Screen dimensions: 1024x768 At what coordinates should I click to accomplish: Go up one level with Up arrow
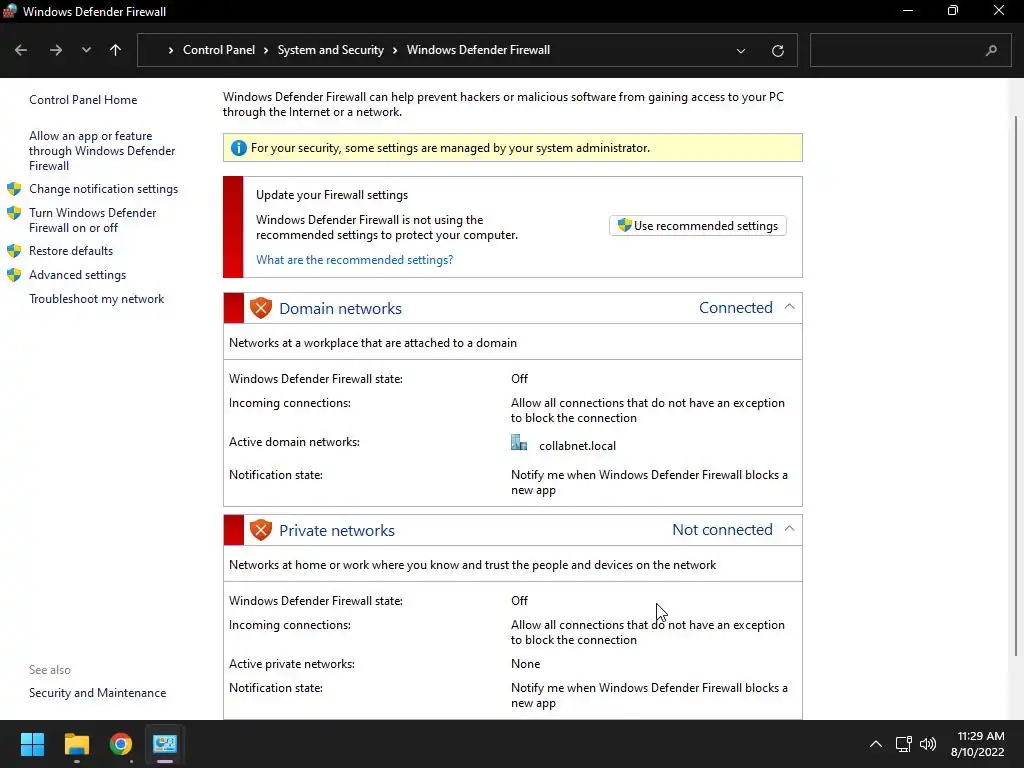click(x=116, y=50)
